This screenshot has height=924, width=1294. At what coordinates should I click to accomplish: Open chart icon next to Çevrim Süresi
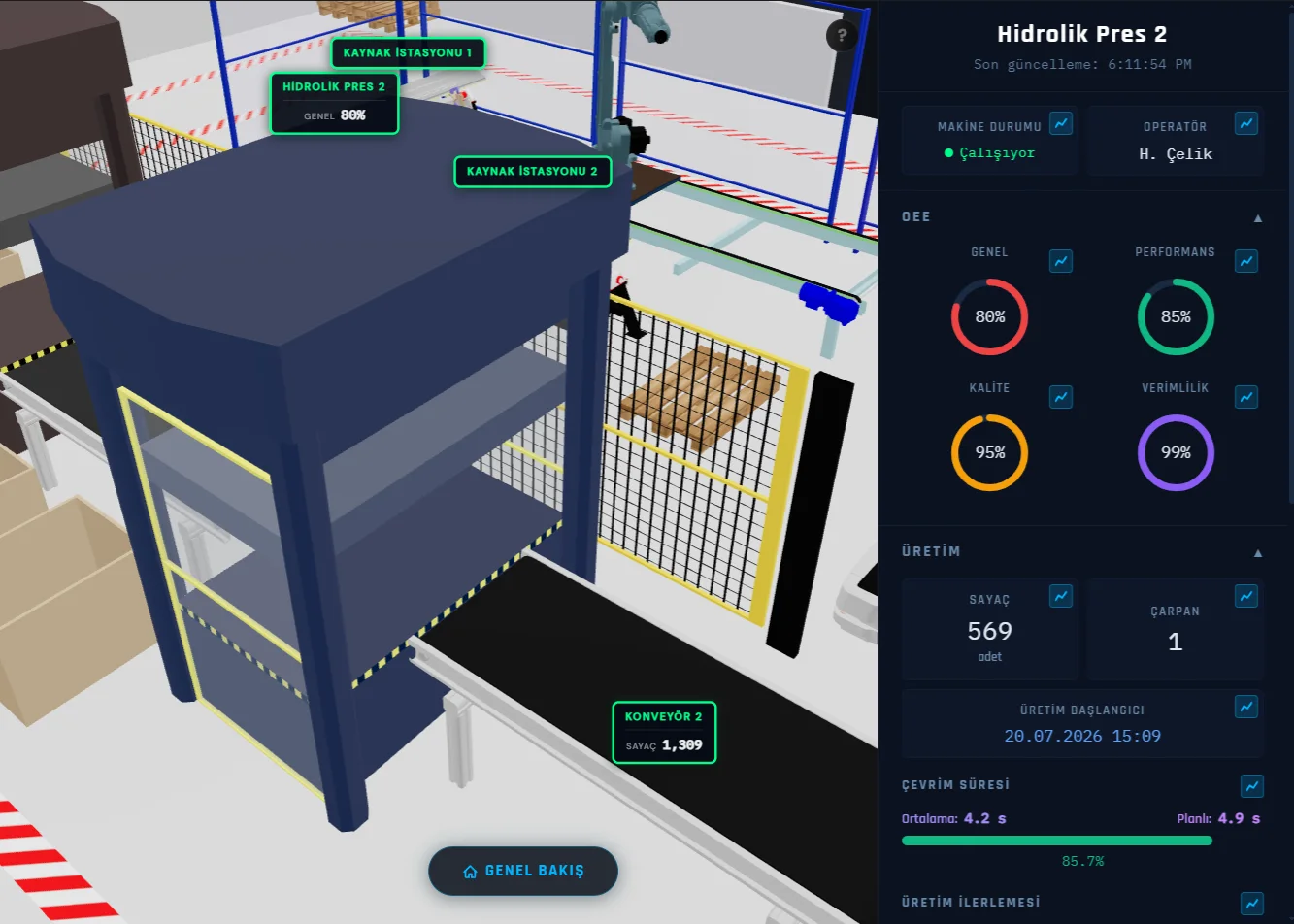pos(1252,785)
